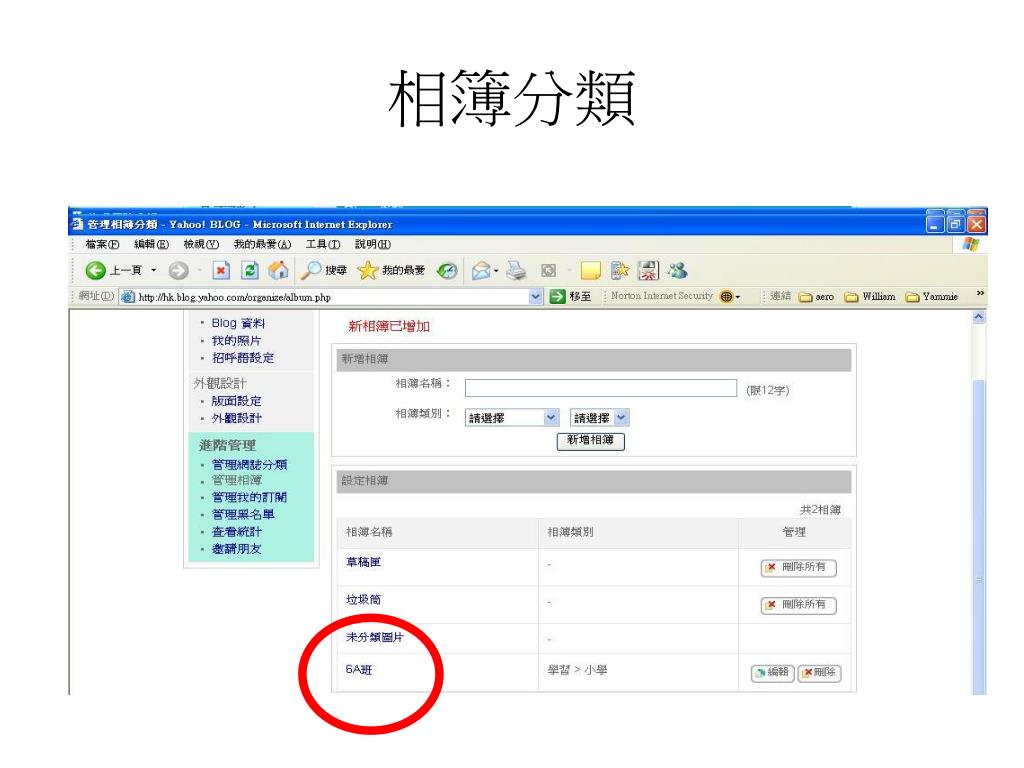Open the 未分類圖片 album link
Viewport: 1024px width, 768px height.
(375, 637)
